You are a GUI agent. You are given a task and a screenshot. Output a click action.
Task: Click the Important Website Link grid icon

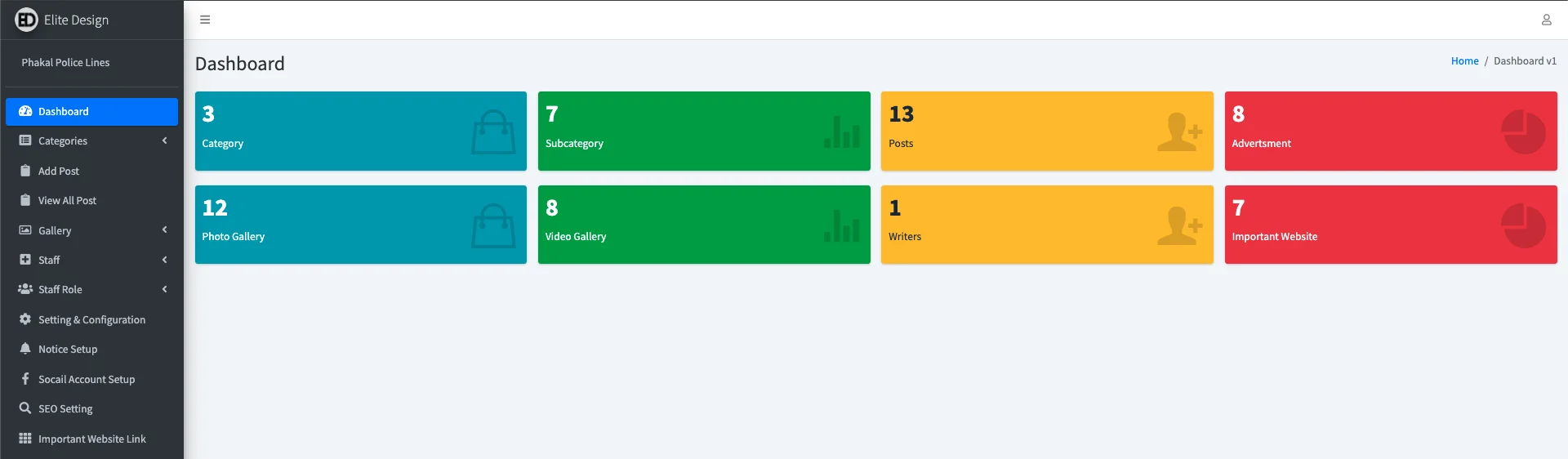pyautogui.click(x=25, y=439)
